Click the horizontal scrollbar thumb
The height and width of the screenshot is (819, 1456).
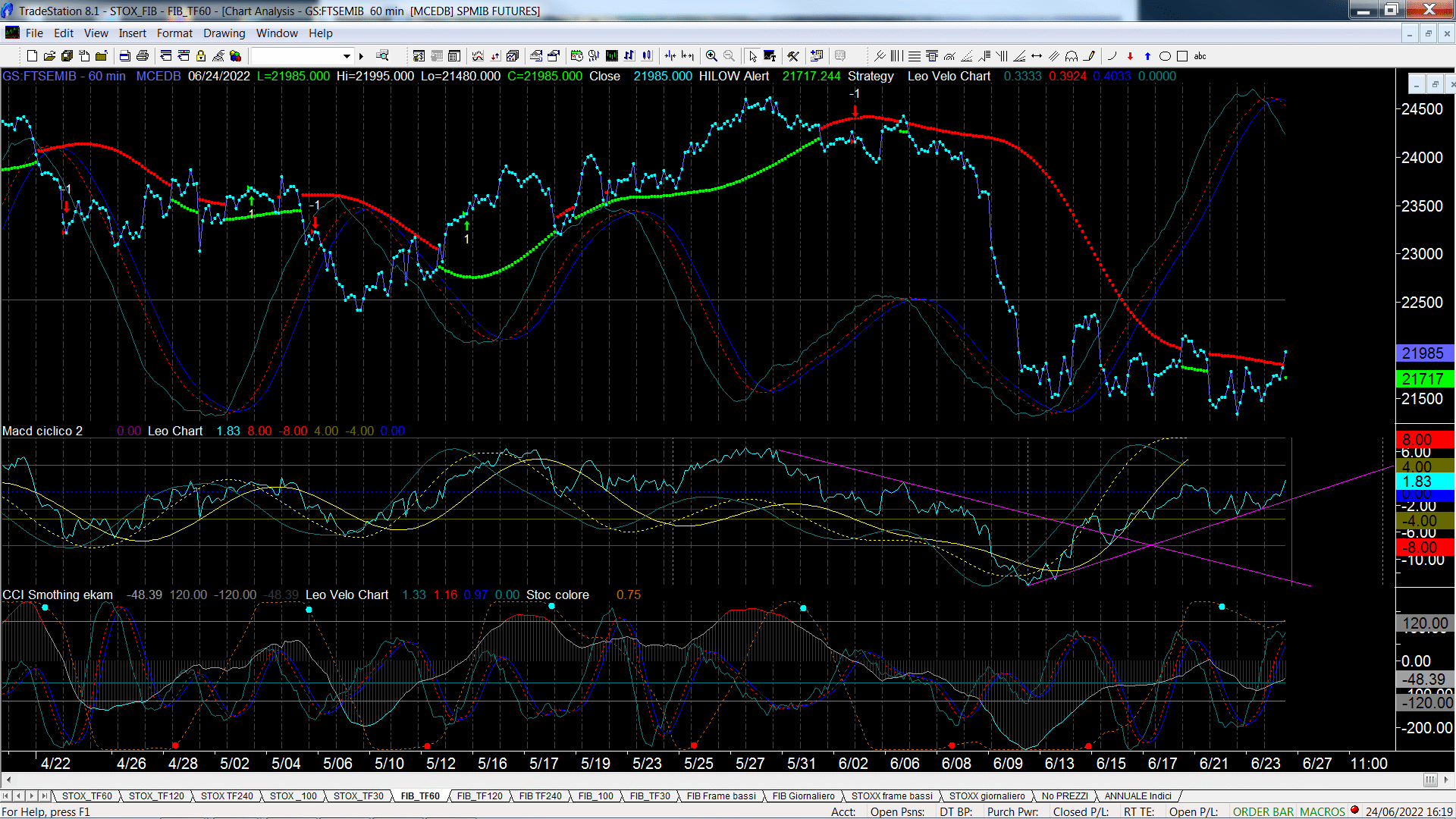[1430, 780]
